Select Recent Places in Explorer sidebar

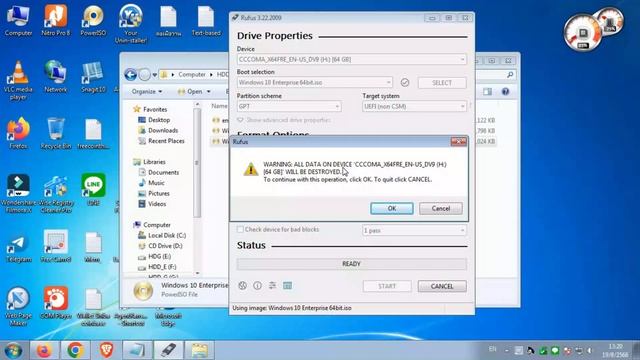pos(161,141)
